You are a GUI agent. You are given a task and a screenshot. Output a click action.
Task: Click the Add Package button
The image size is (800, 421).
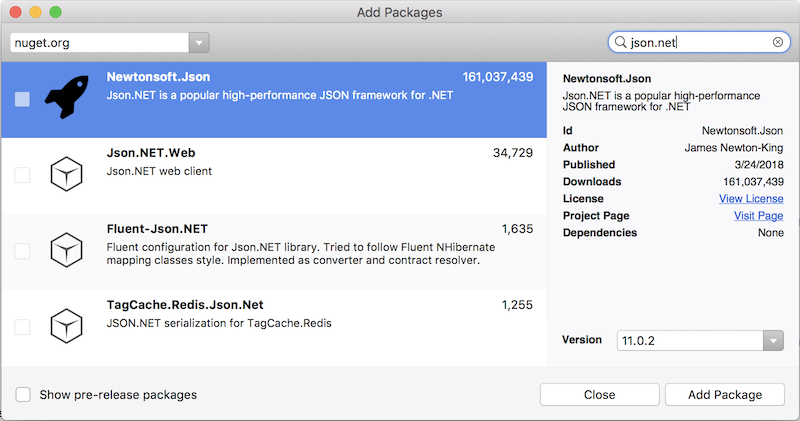pyautogui.click(x=724, y=394)
